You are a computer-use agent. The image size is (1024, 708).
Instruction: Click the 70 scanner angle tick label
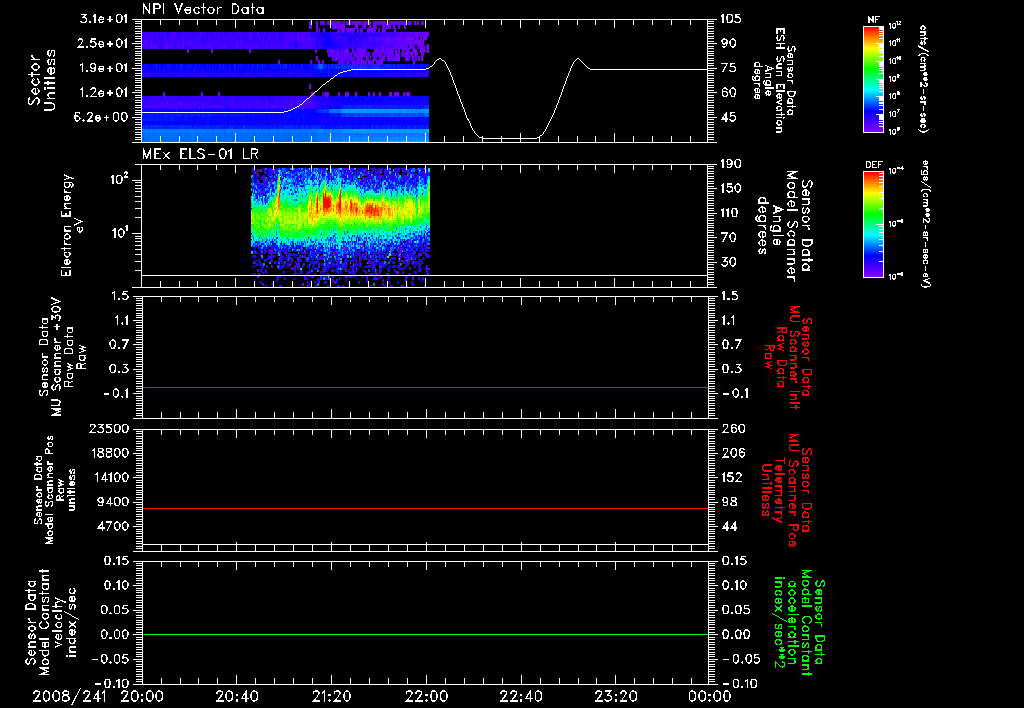pyautogui.click(x=728, y=237)
